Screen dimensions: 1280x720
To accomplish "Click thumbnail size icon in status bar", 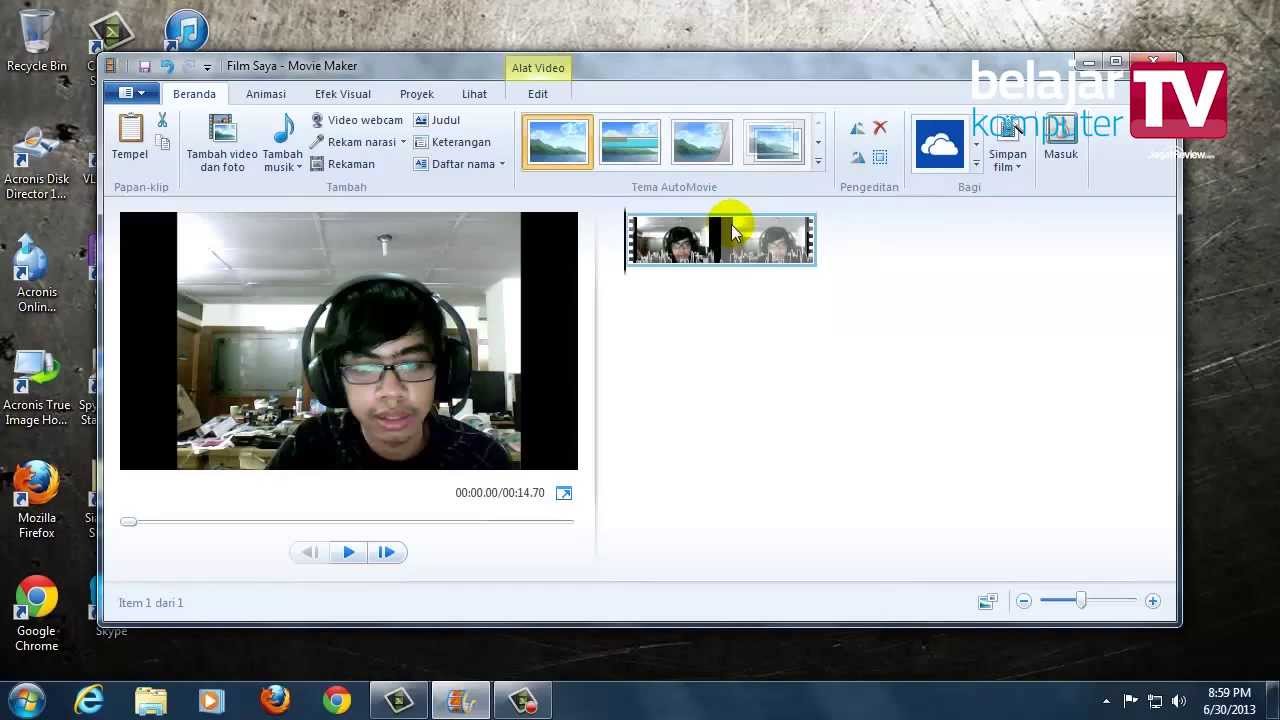I will tap(987, 601).
